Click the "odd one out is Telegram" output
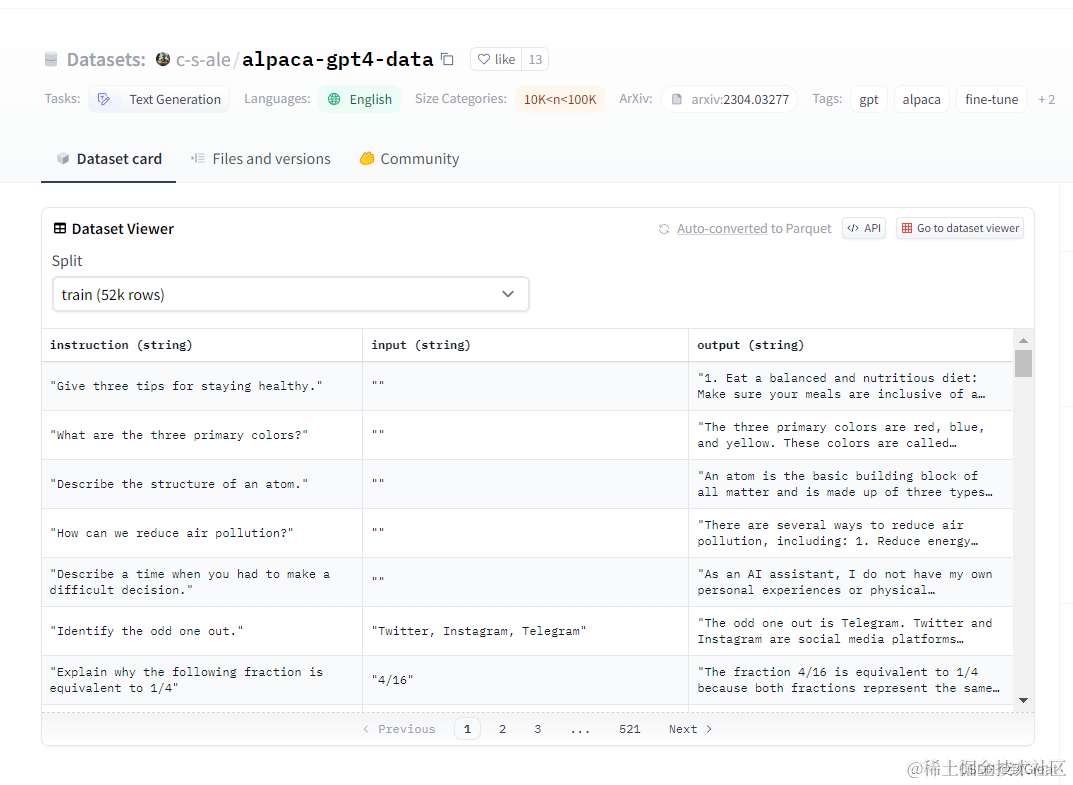The height and width of the screenshot is (785, 1073). click(x=851, y=631)
